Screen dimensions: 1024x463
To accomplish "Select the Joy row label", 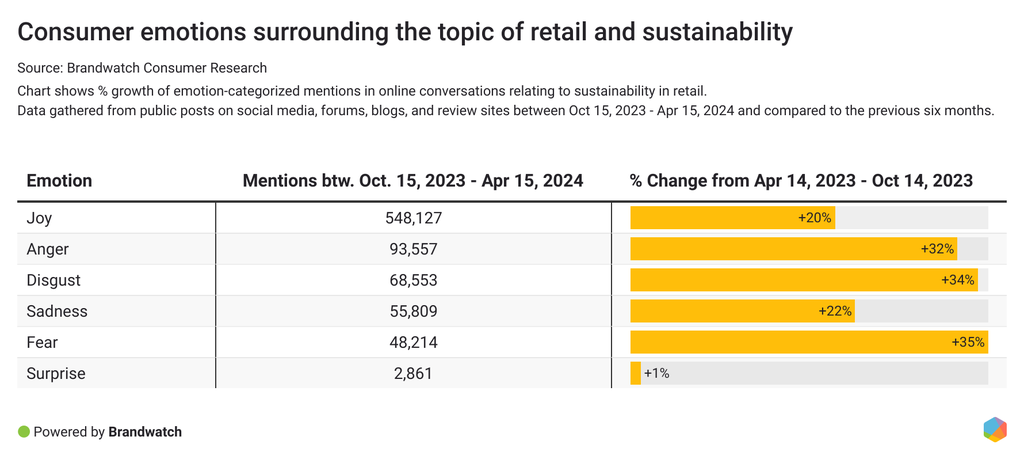I will (x=42, y=218).
